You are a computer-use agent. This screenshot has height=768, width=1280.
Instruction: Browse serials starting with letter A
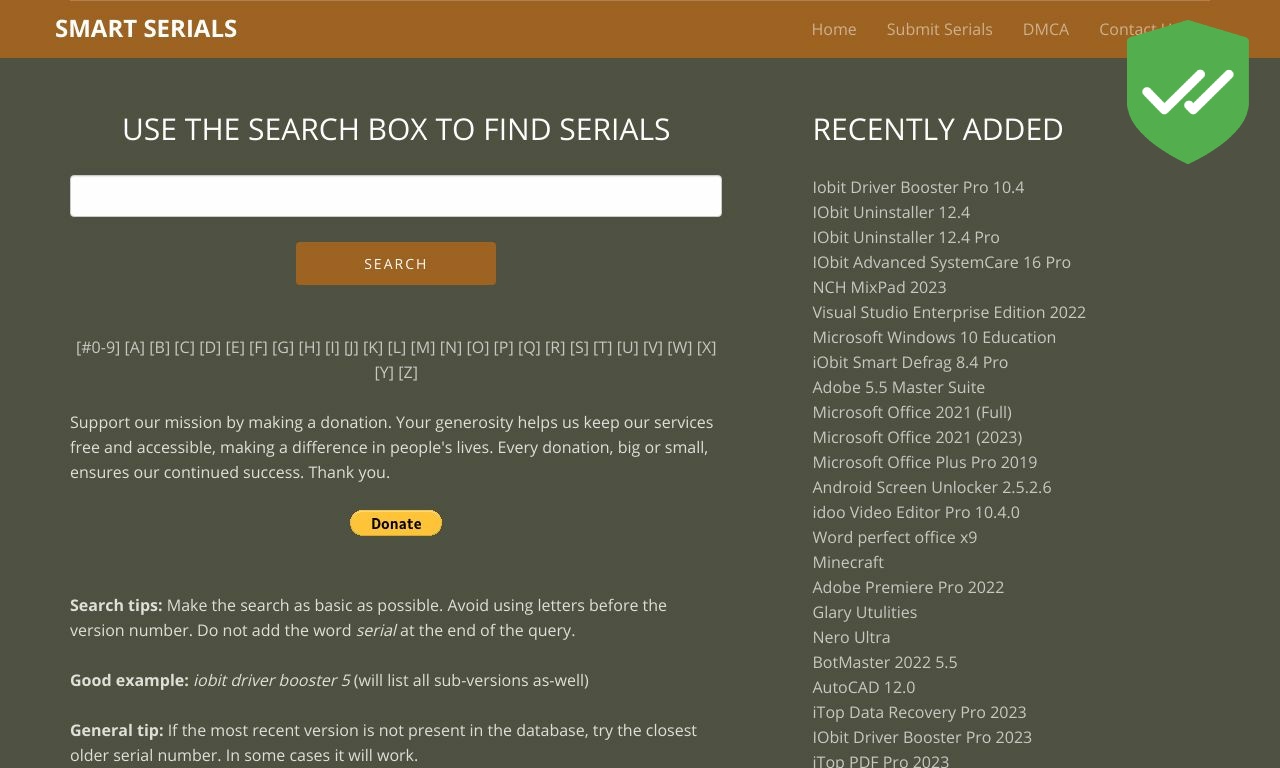pos(135,347)
